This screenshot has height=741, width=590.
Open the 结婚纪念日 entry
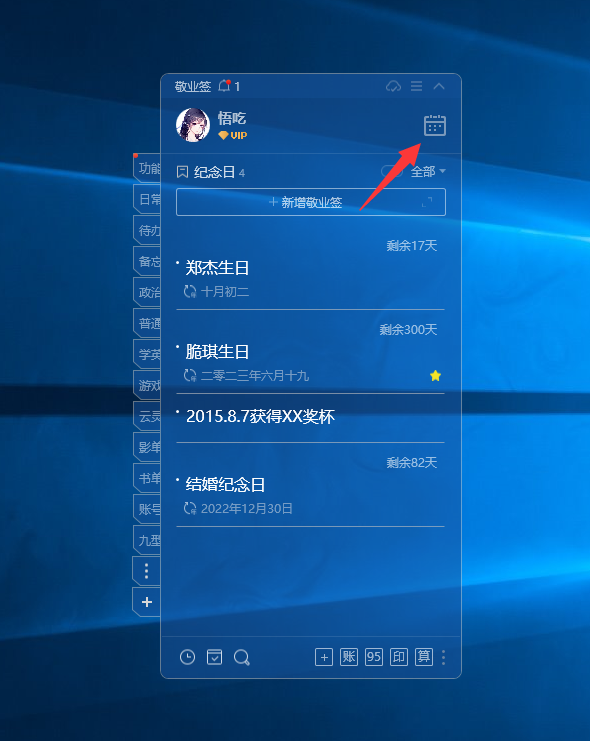point(225,484)
